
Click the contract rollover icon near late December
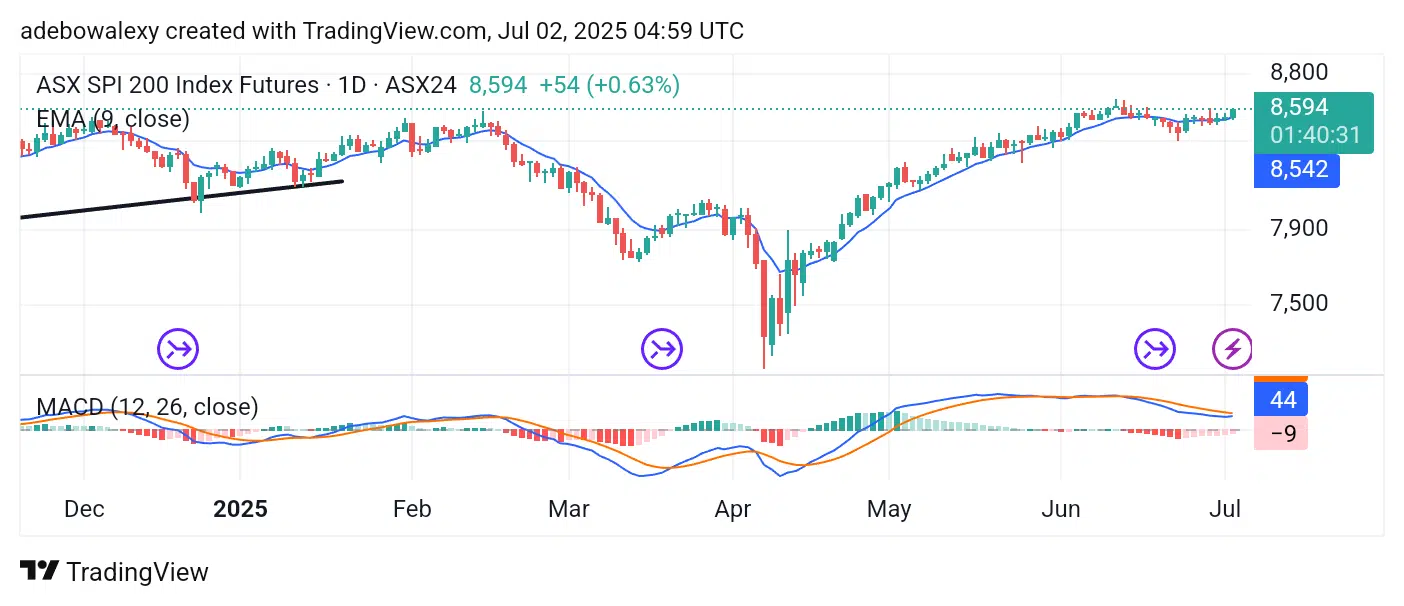point(178,349)
